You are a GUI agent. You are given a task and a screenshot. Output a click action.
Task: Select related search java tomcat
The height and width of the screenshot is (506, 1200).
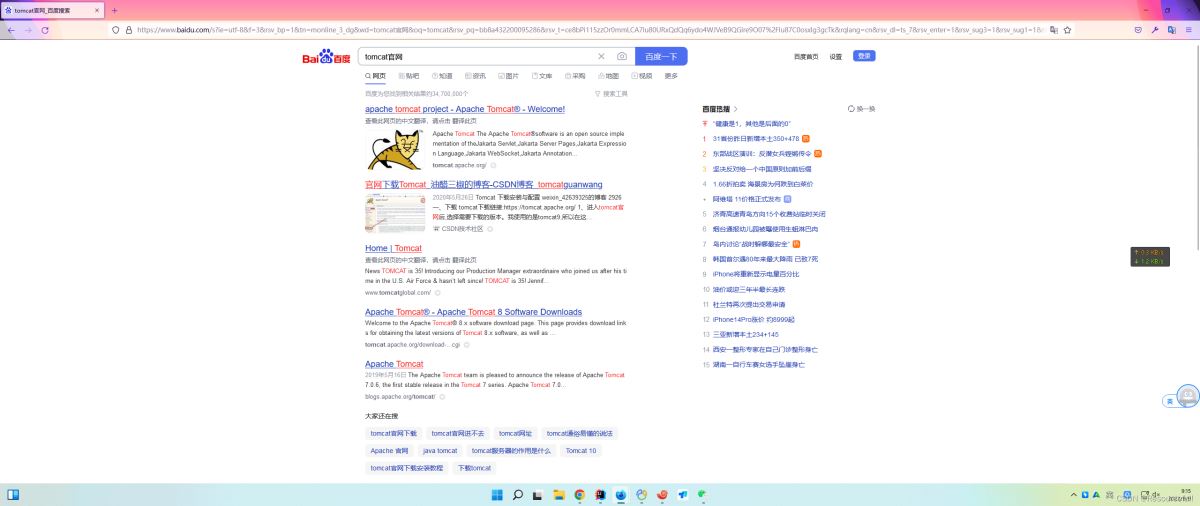click(x=440, y=451)
